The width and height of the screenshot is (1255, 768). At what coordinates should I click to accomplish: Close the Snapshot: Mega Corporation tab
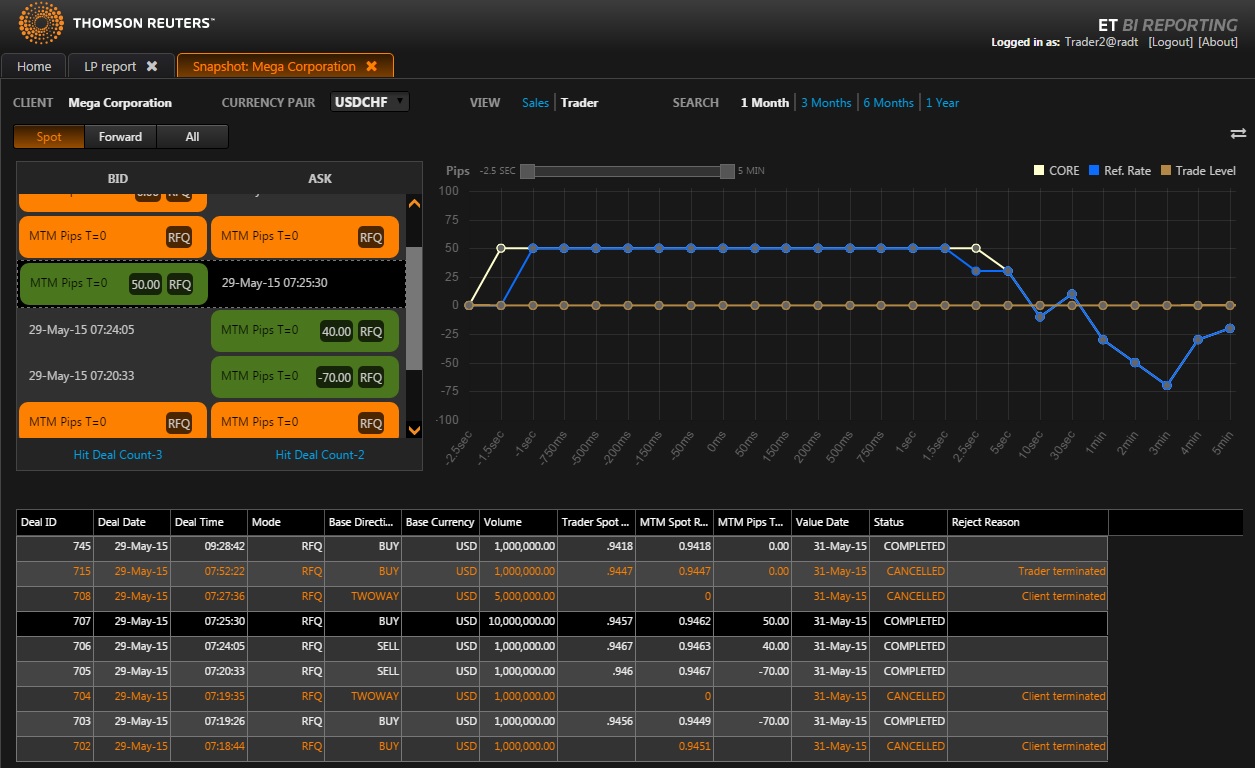click(371, 67)
